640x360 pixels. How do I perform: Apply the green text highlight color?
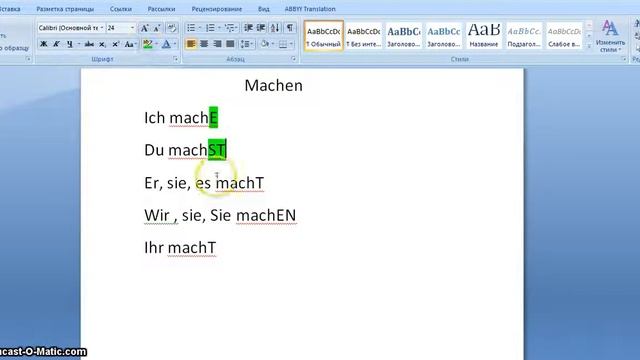(x=148, y=44)
